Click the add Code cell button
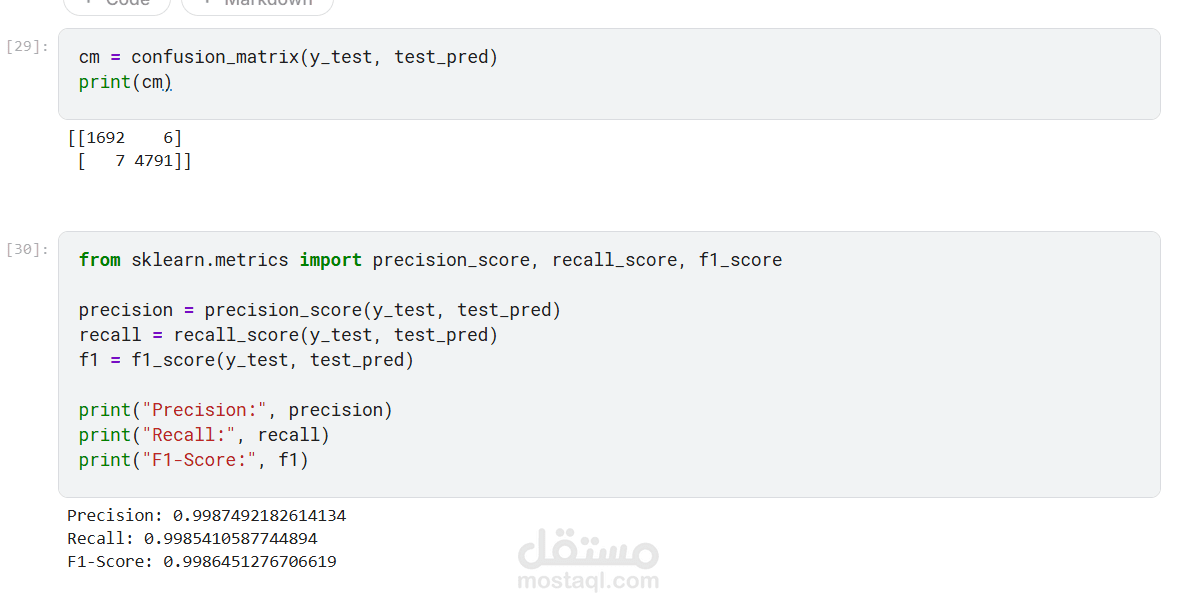The image size is (1177, 605). click(117, 4)
